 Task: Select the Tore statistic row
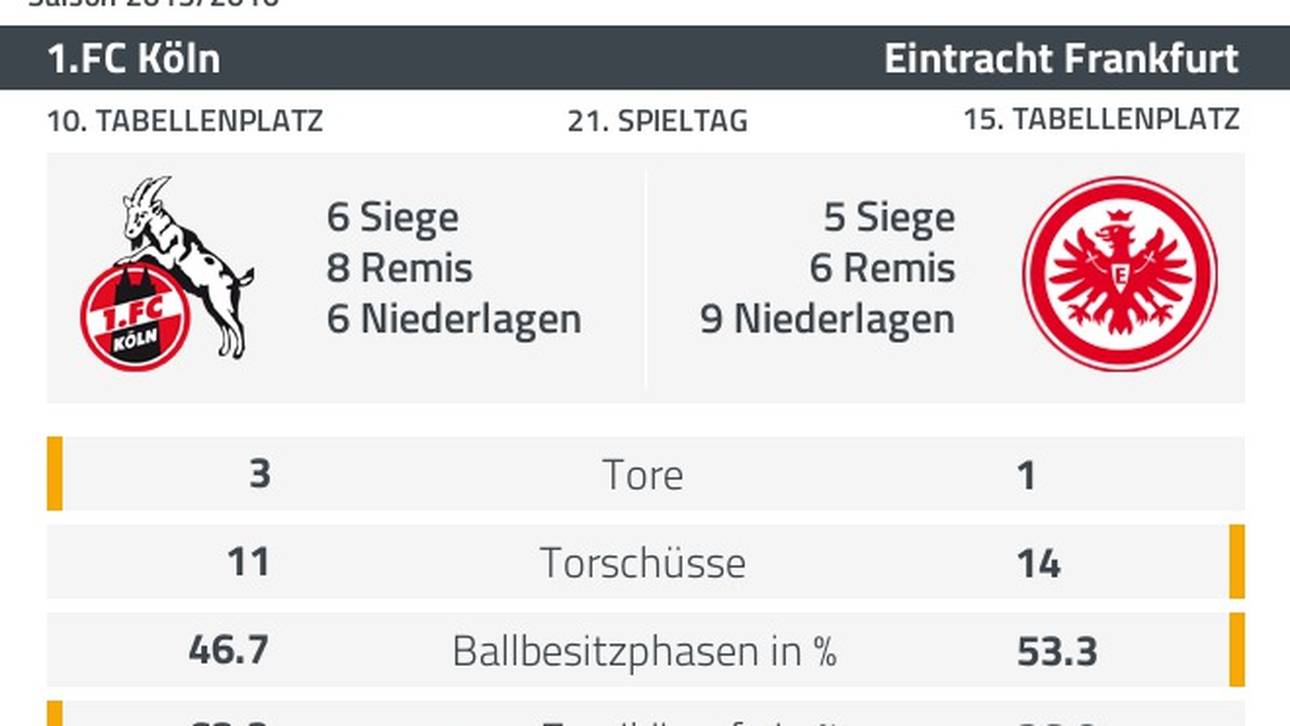(646, 474)
